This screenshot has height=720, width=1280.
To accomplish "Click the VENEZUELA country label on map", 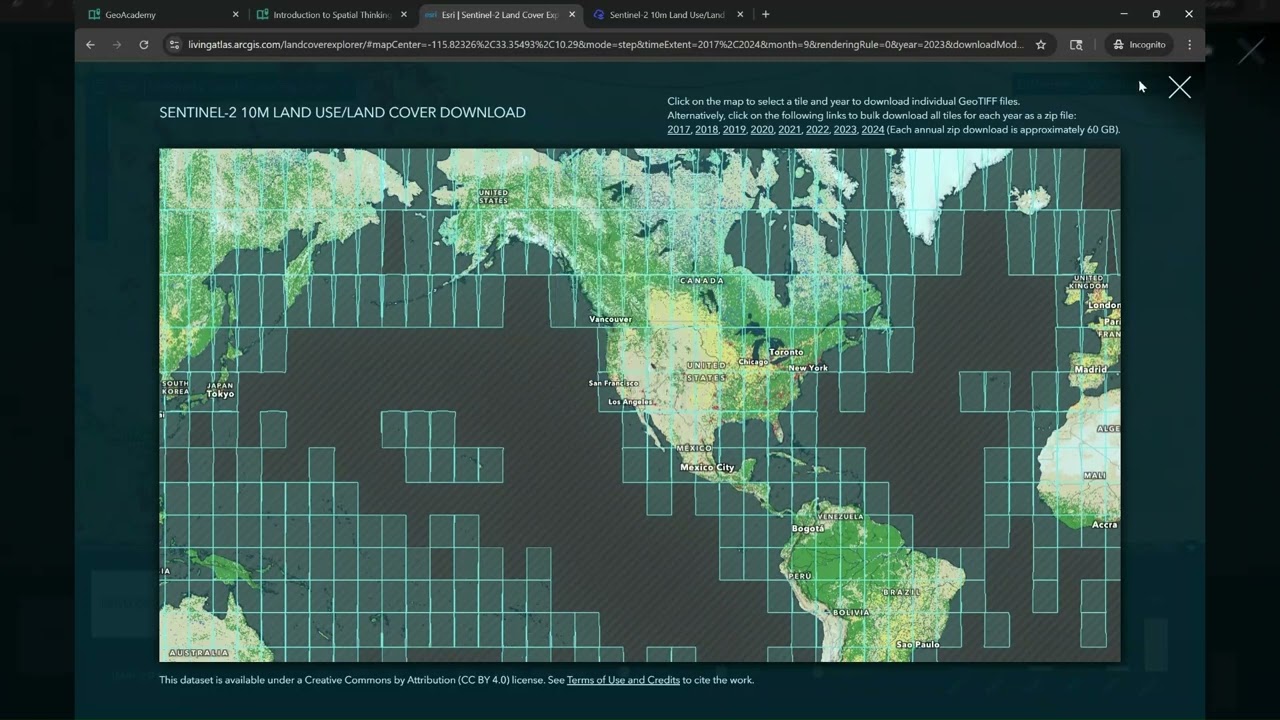I will tap(840, 517).
